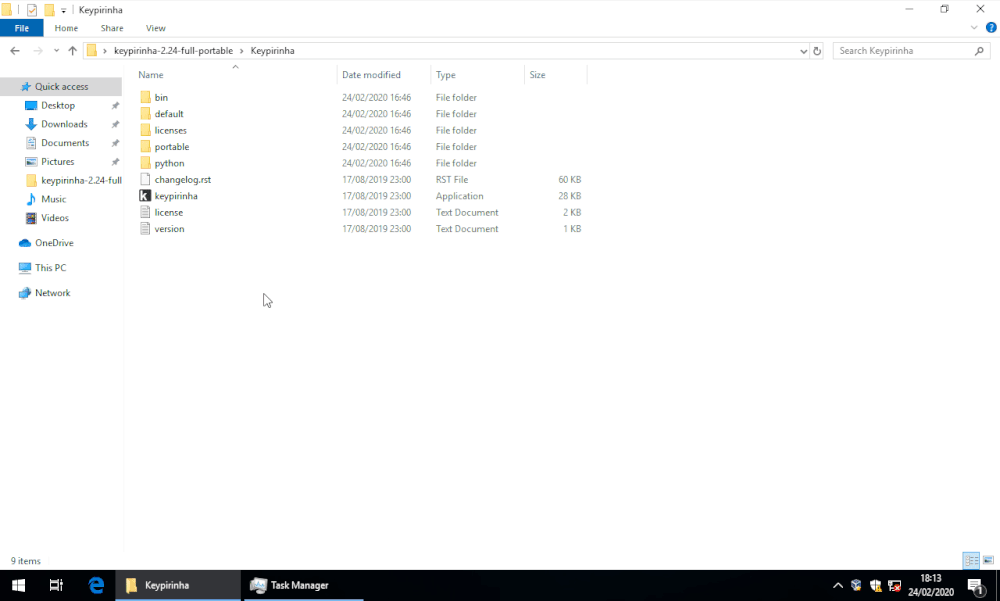Refresh the current folder view
1000x601 pixels.
tap(817, 51)
